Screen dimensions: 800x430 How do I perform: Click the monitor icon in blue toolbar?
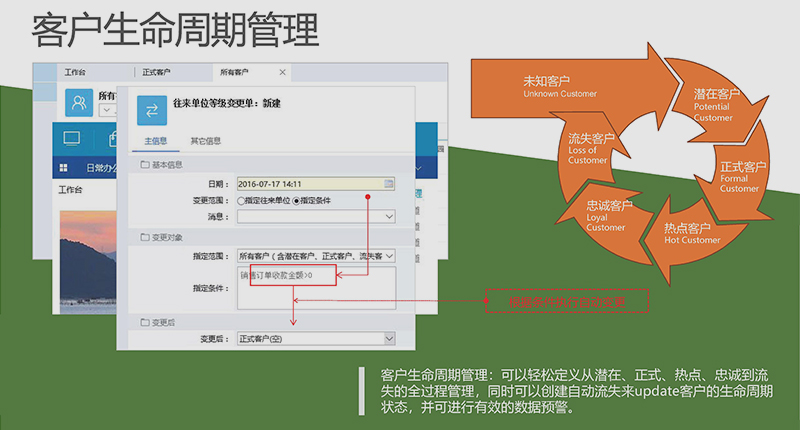pyautogui.click(x=71, y=138)
